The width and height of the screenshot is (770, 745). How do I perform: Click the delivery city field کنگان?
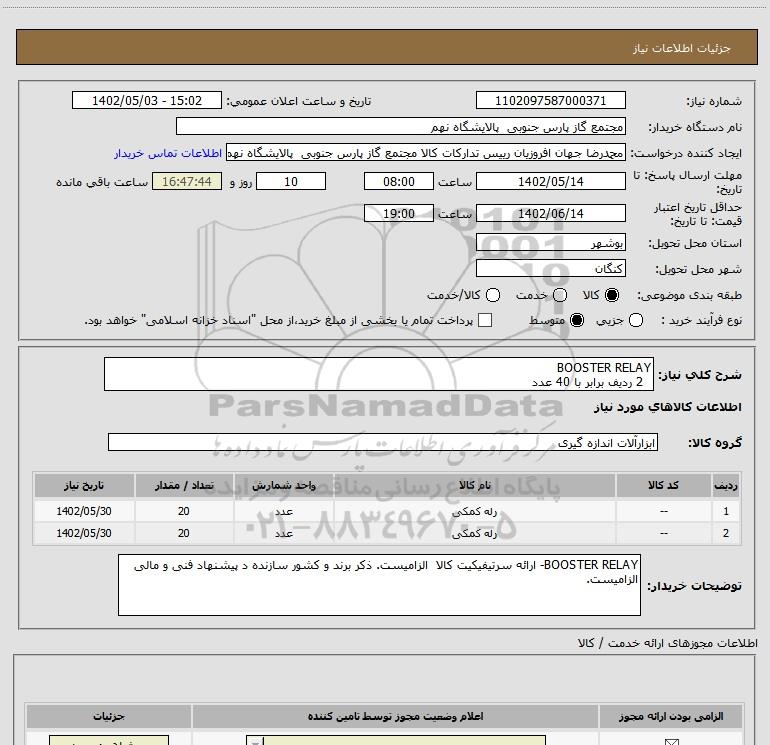[550, 268]
